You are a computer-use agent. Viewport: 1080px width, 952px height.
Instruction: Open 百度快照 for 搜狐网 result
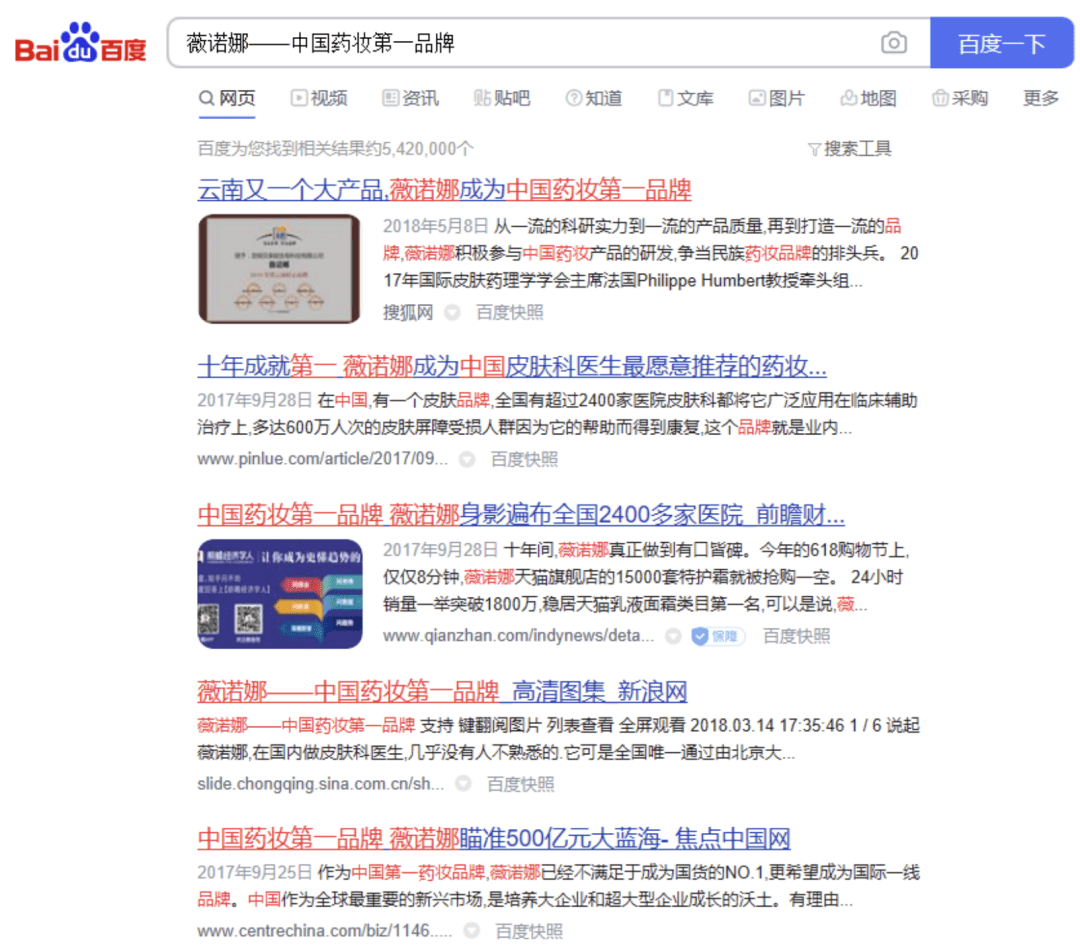[x=510, y=313]
